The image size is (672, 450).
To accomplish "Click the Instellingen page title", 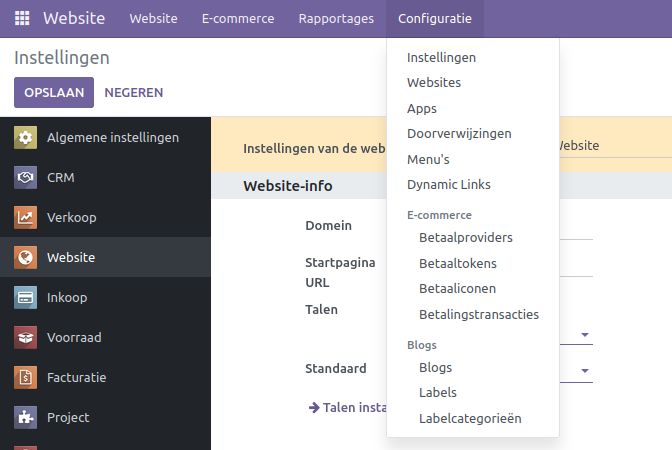I will pyautogui.click(x=62, y=58).
